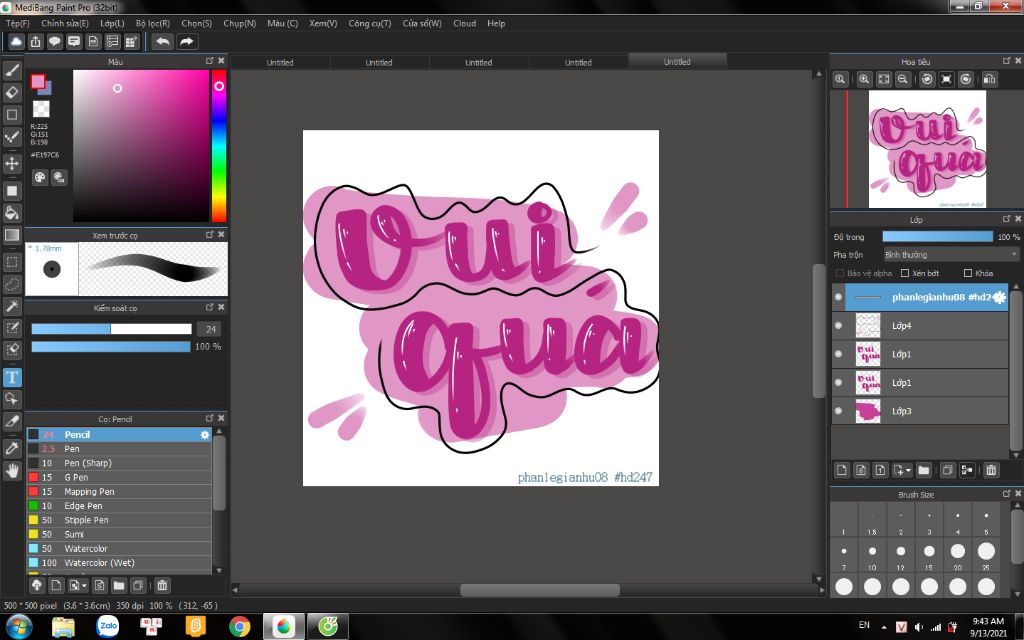Select the Watercolor brush
This screenshot has width=1024, height=640.
click(x=86, y=549)
